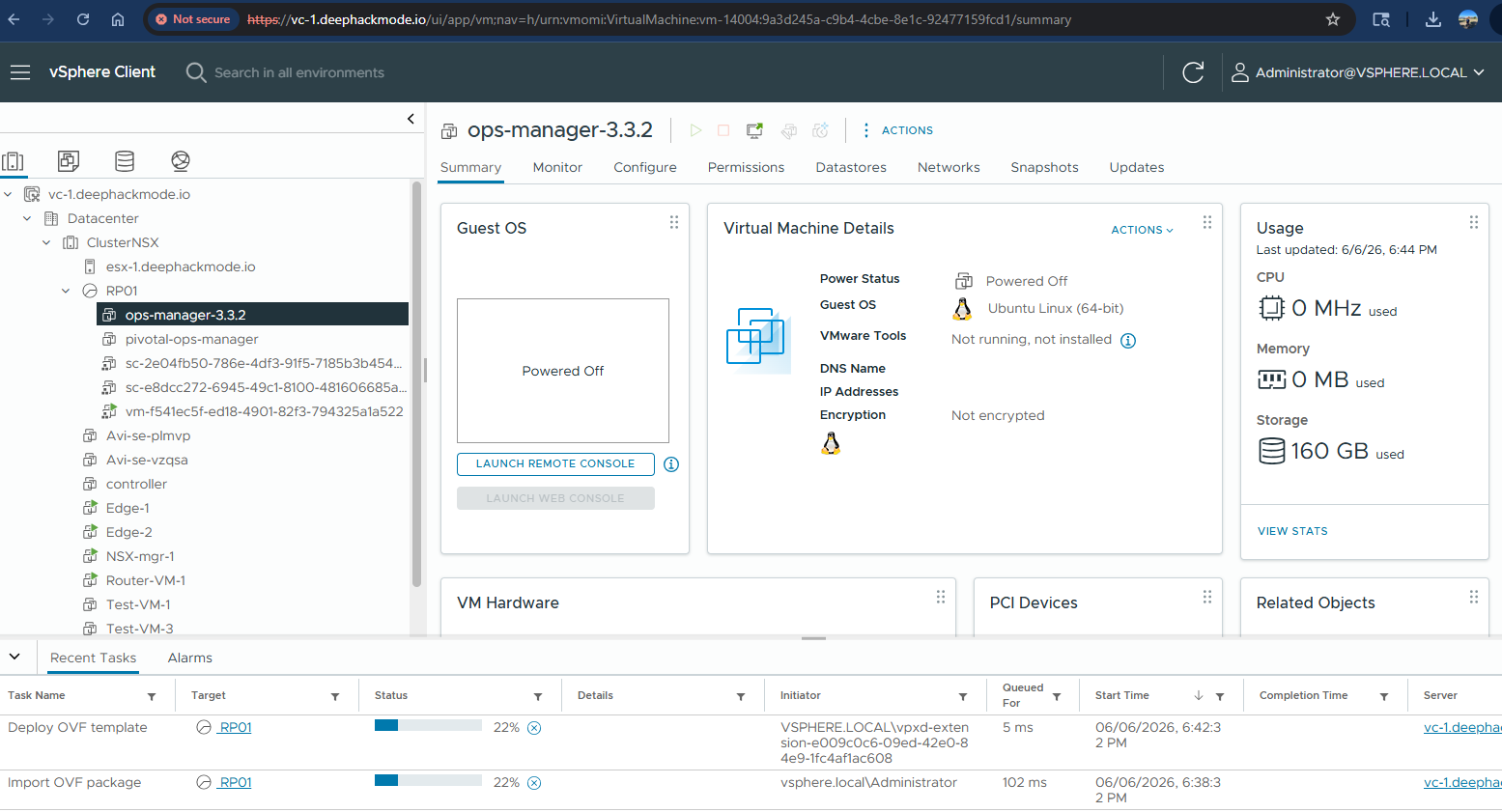This screenshot has height=812, width=1502.
Task: Open RP01 link in Import OVF task
Action: [235, 783]
